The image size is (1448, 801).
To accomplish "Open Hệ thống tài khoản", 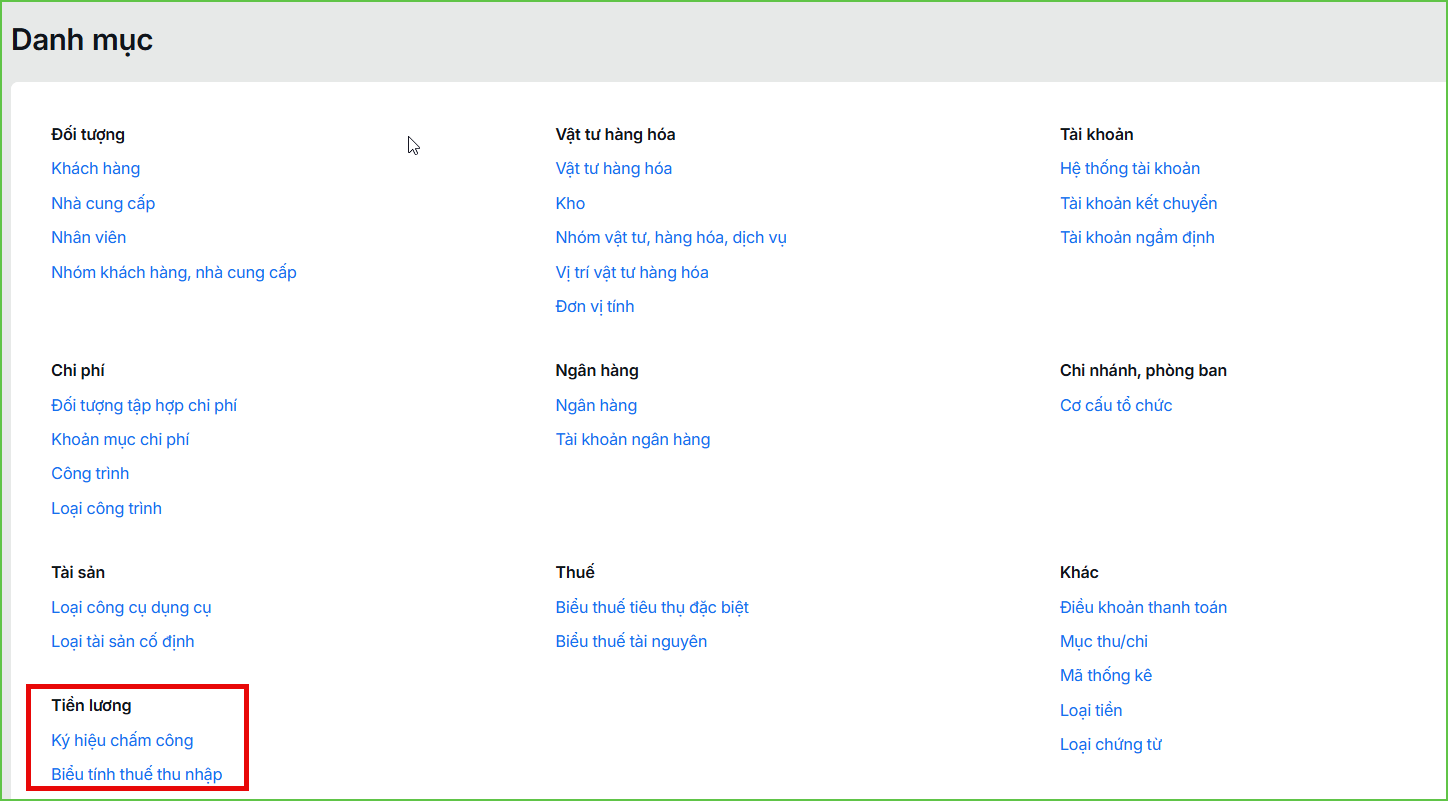I will [x=1130, y=168].
